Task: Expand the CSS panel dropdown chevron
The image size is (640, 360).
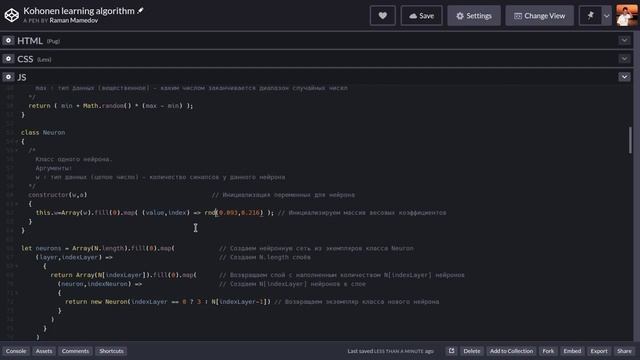Action: 624,59
